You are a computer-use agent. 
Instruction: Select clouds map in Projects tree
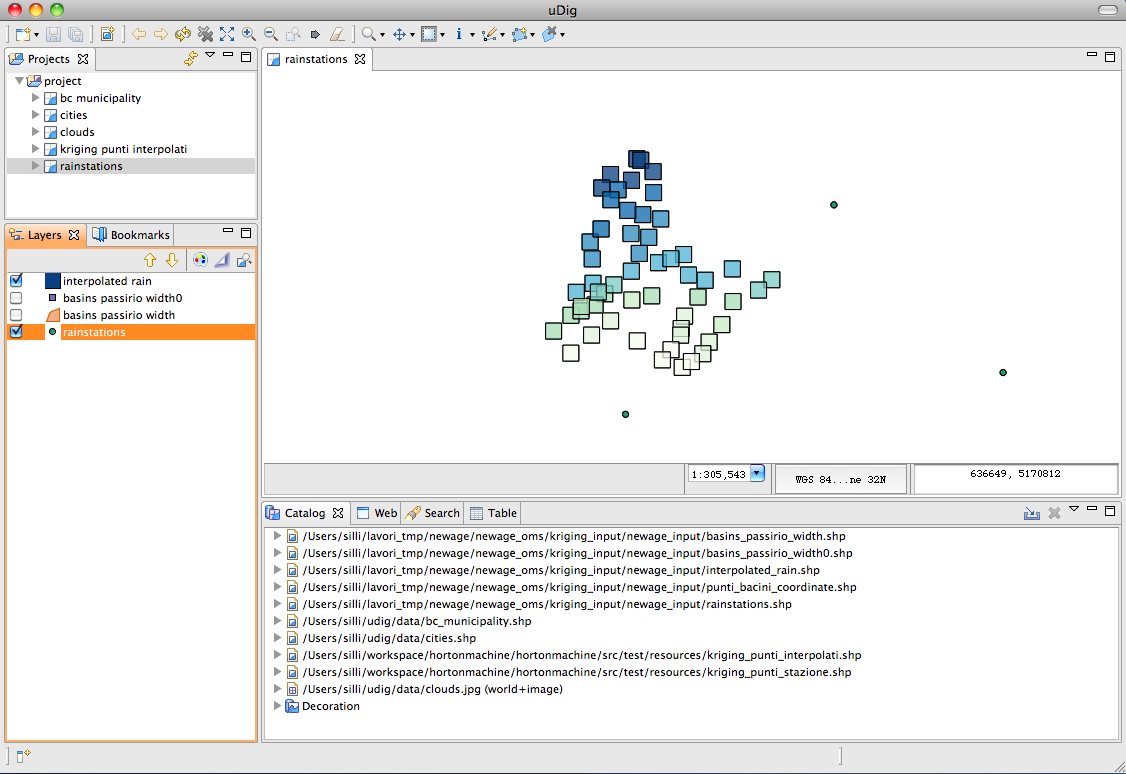[x=76, y=132]
